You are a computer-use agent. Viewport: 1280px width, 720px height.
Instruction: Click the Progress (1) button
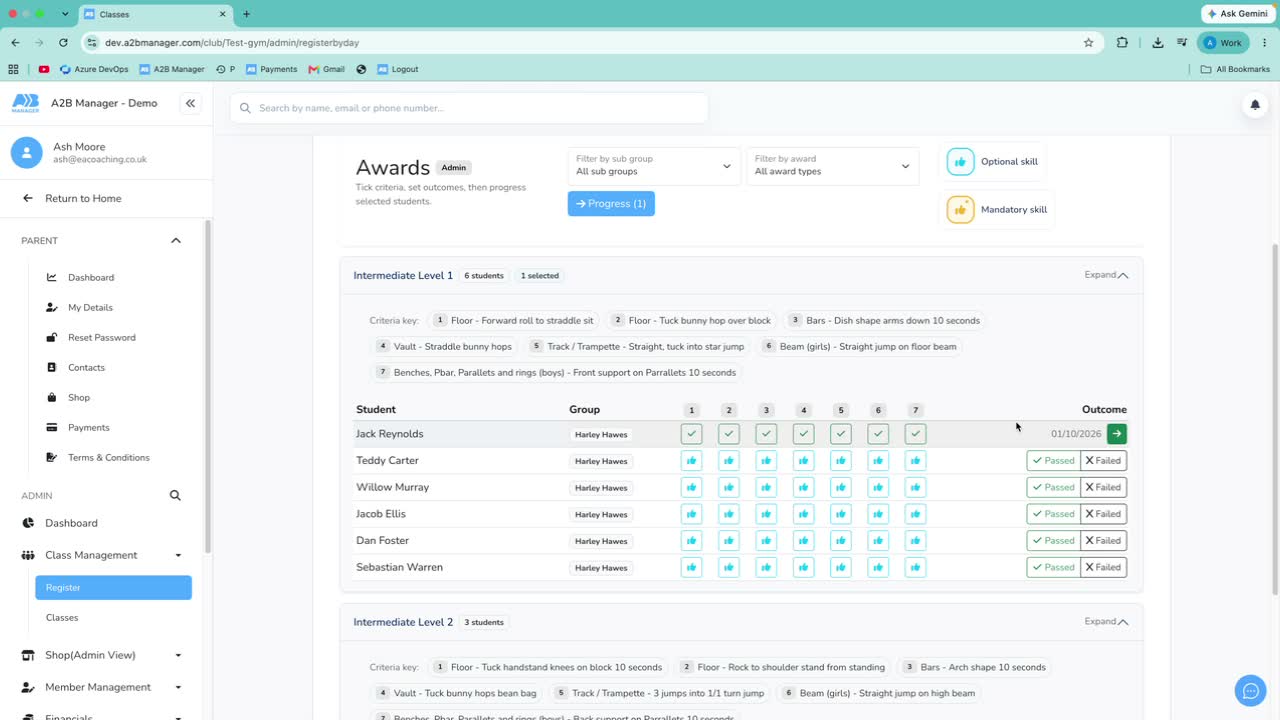pyautogui.click(x=611, y=204)
